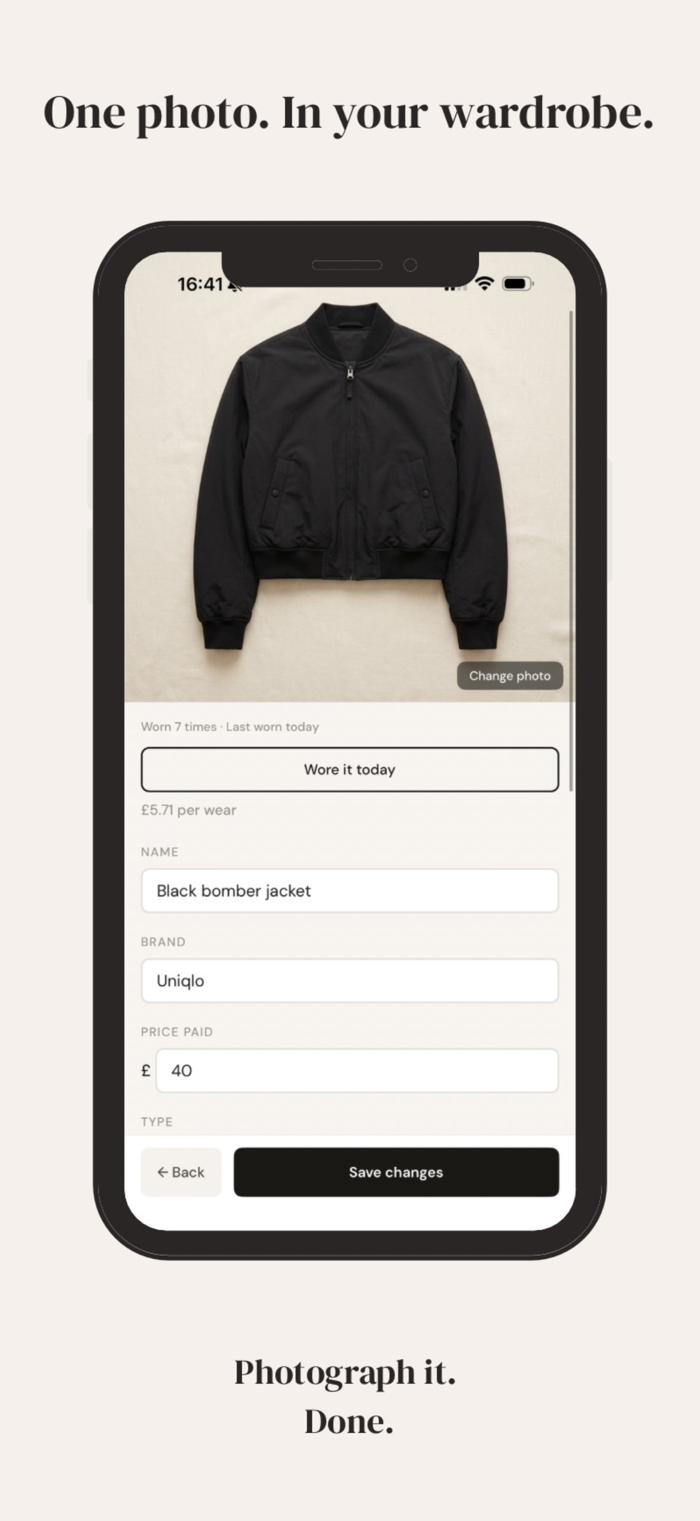700x1521 pixels.
Task: Click the One photo. In your wardrobe. headline
Action: 349,113
